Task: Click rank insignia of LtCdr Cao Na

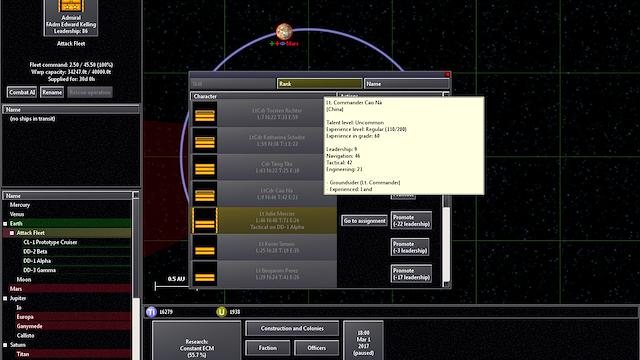Action: coord(204,194)
